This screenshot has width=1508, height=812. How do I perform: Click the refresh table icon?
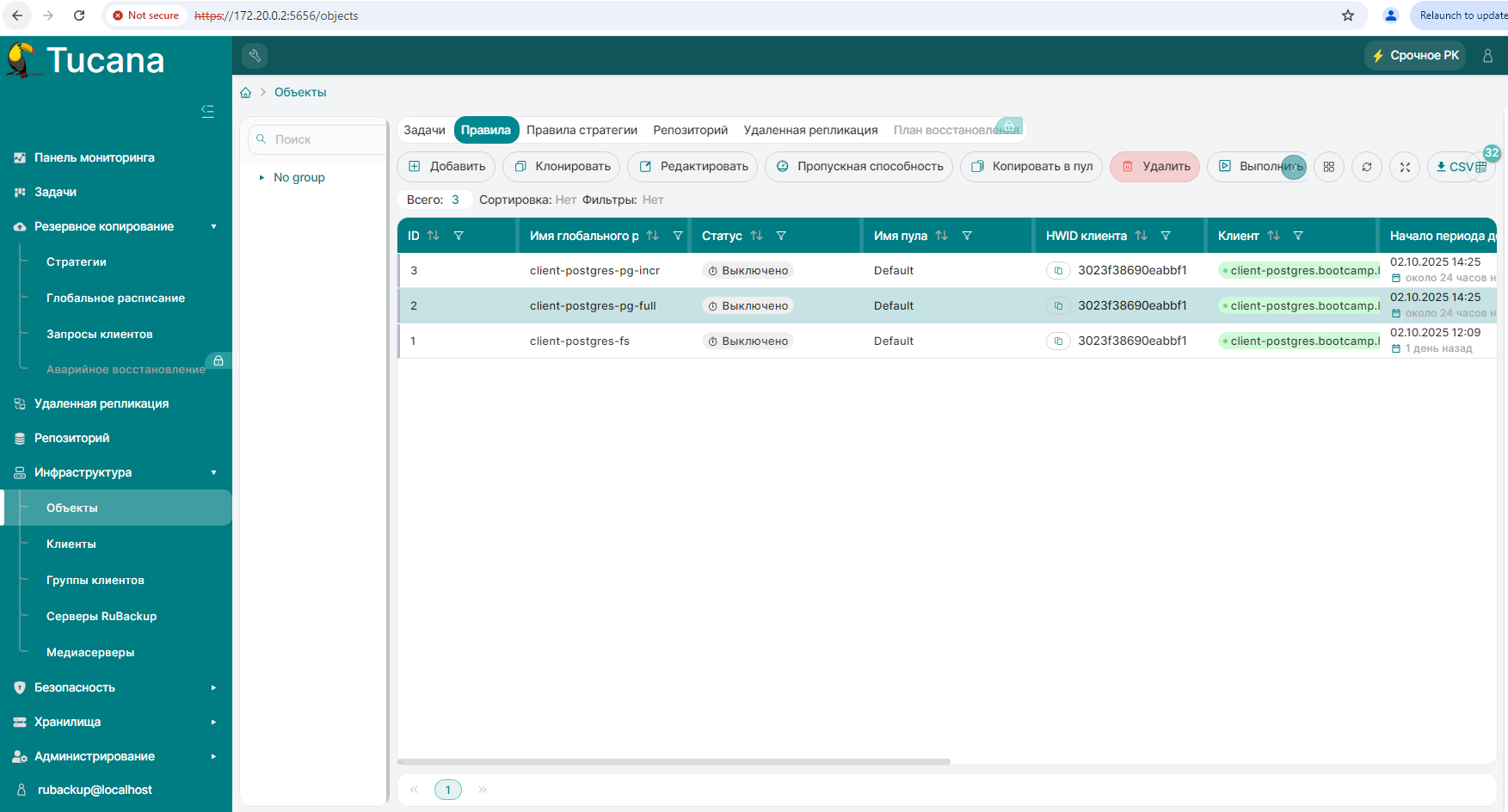[x=1367, y=167]
